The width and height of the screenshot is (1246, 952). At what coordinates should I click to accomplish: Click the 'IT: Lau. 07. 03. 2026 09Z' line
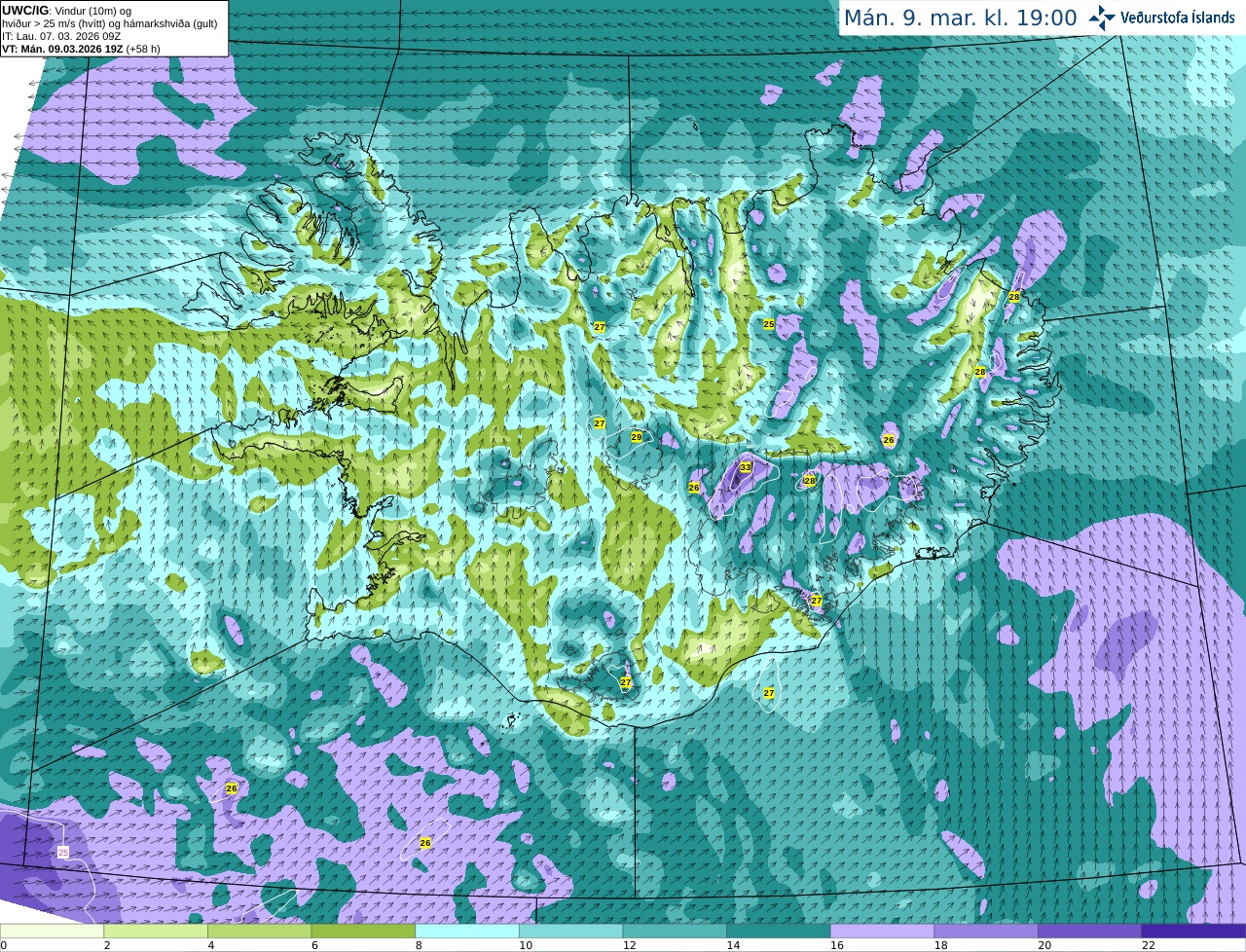pos(61,36)
